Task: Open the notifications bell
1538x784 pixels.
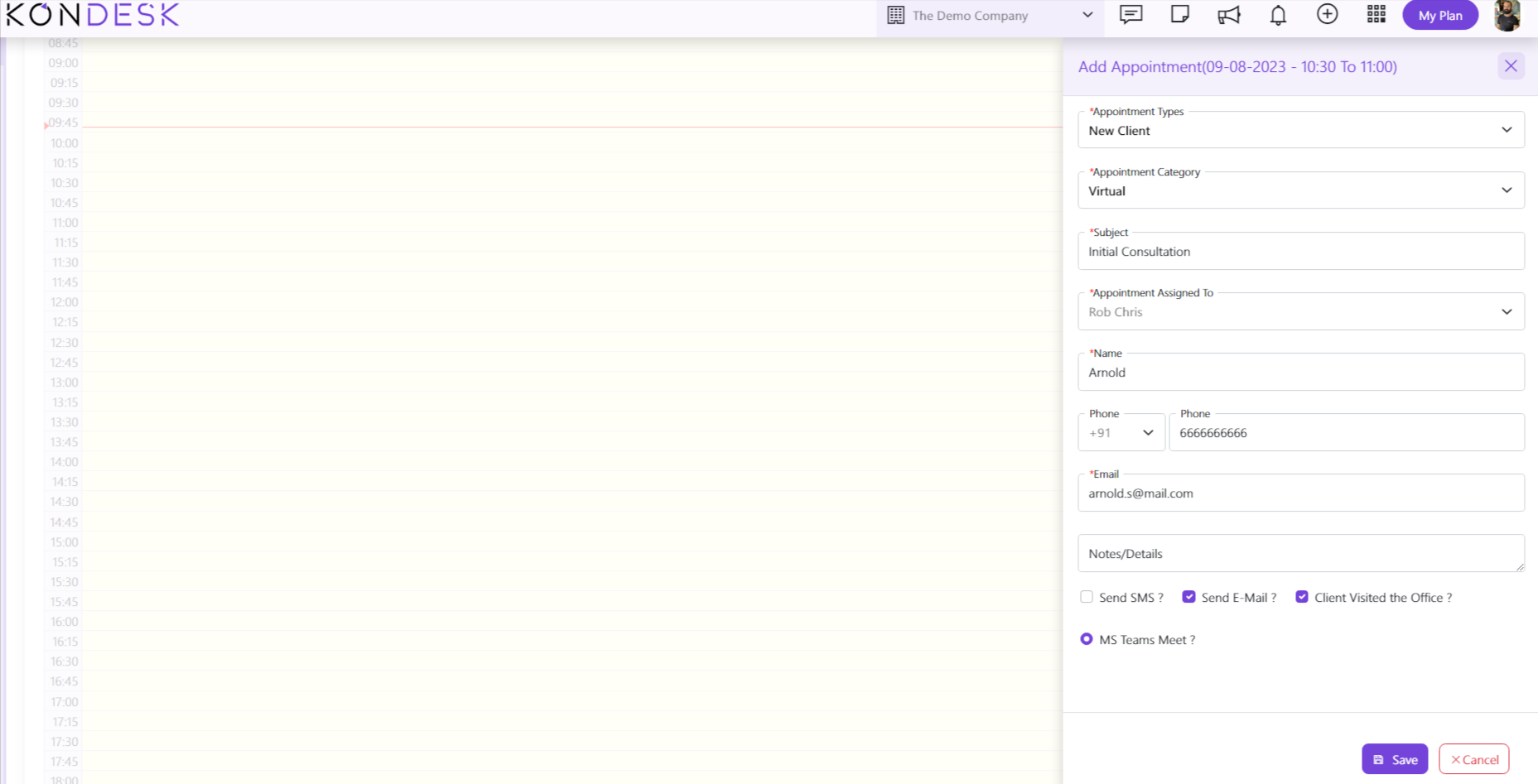Action: [1278, 15]
